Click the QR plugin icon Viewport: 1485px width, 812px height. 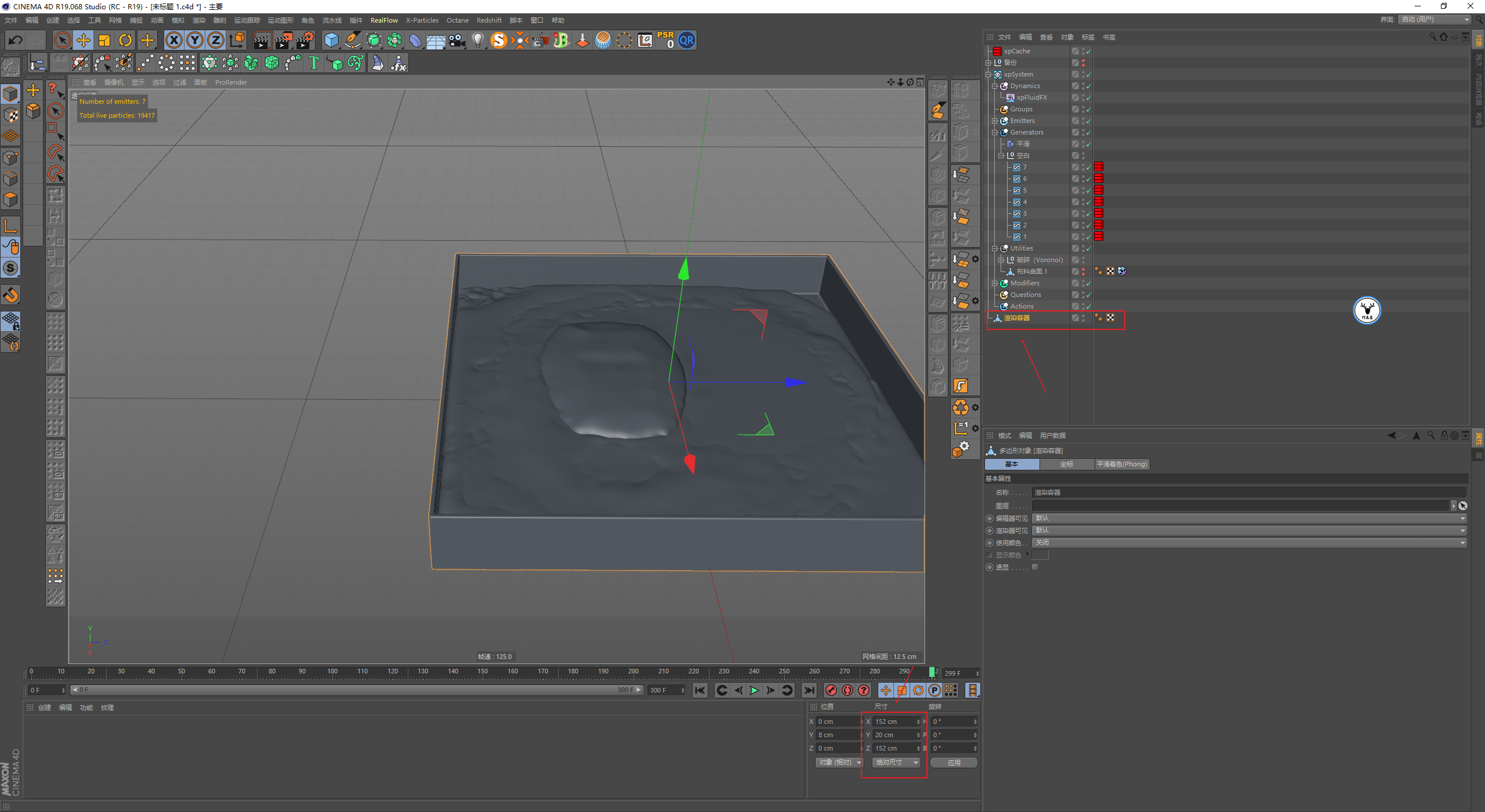tap(686, 41)
